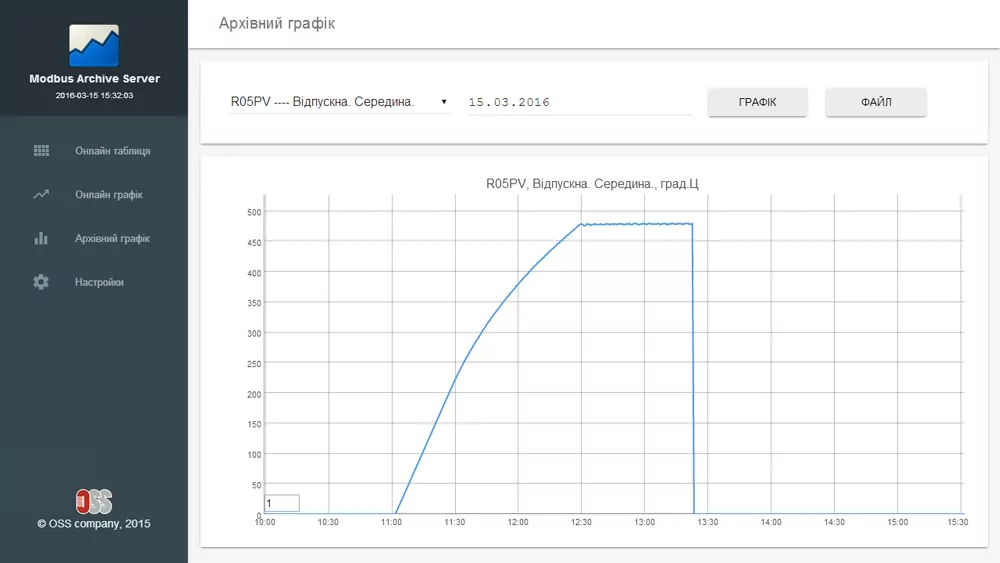
Task: Click the 11:00 label on the time axis
Action: point(392,522)
